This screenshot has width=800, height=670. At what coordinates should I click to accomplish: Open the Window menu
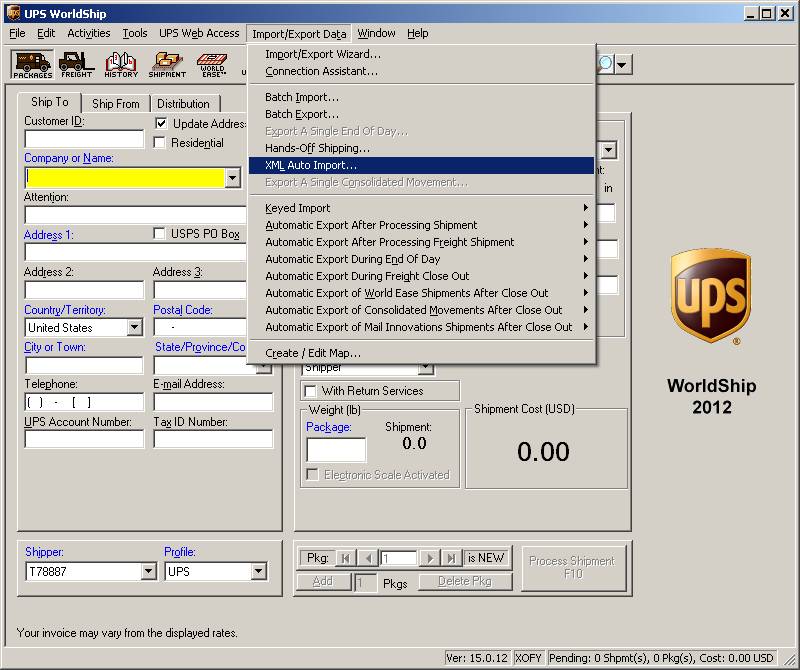tap(376, 34)
